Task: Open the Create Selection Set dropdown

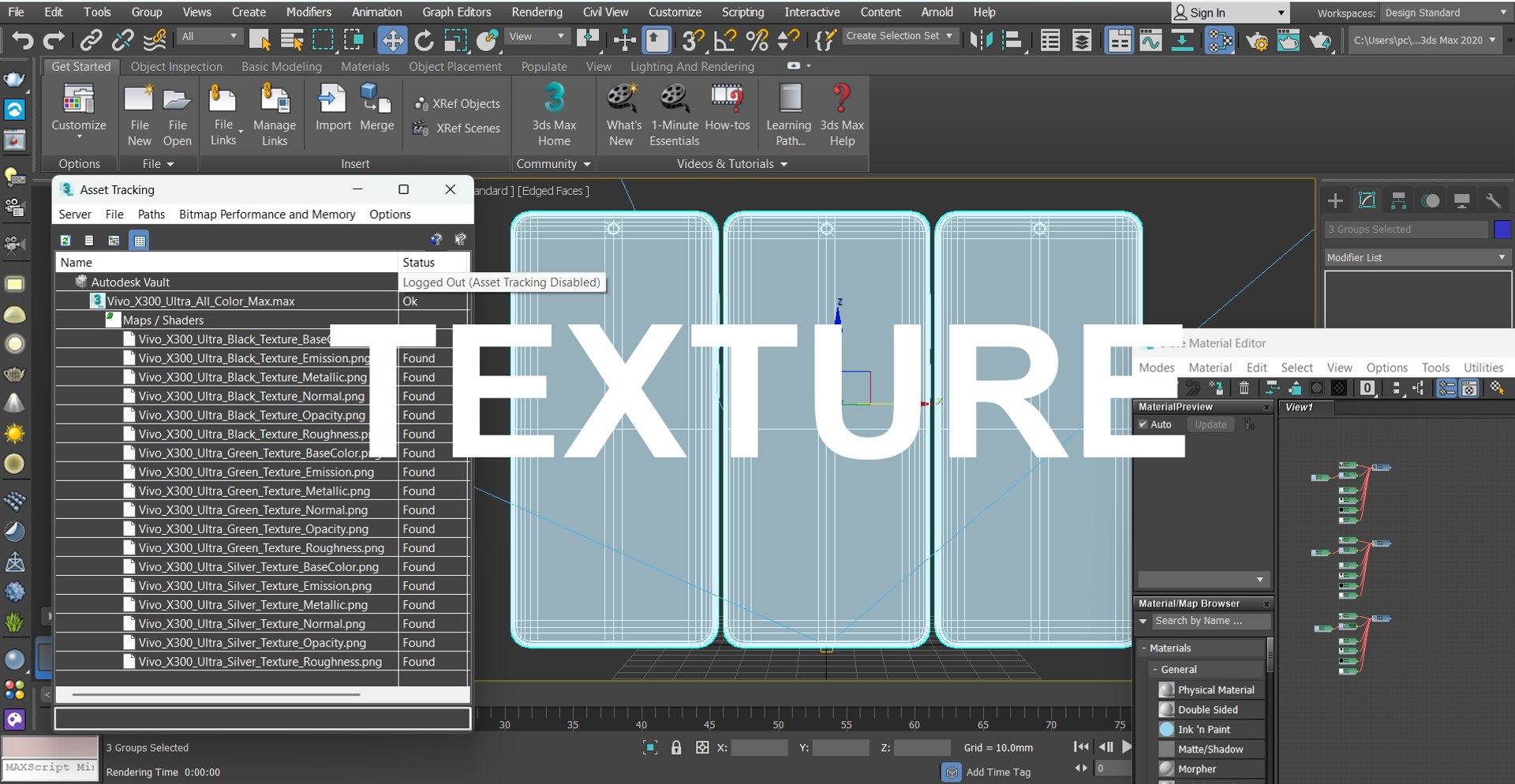Action: pos(900,36)
